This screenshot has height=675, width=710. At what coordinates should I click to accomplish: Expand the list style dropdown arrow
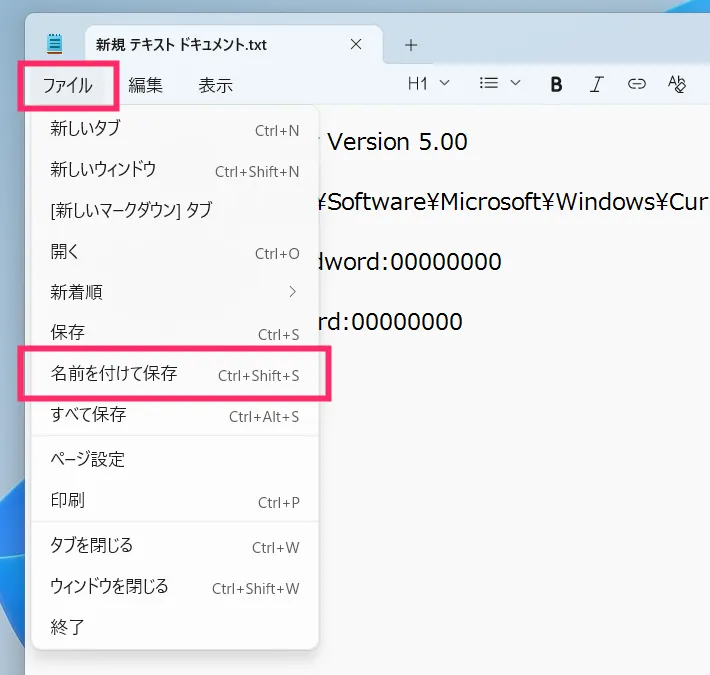point(515,83)
